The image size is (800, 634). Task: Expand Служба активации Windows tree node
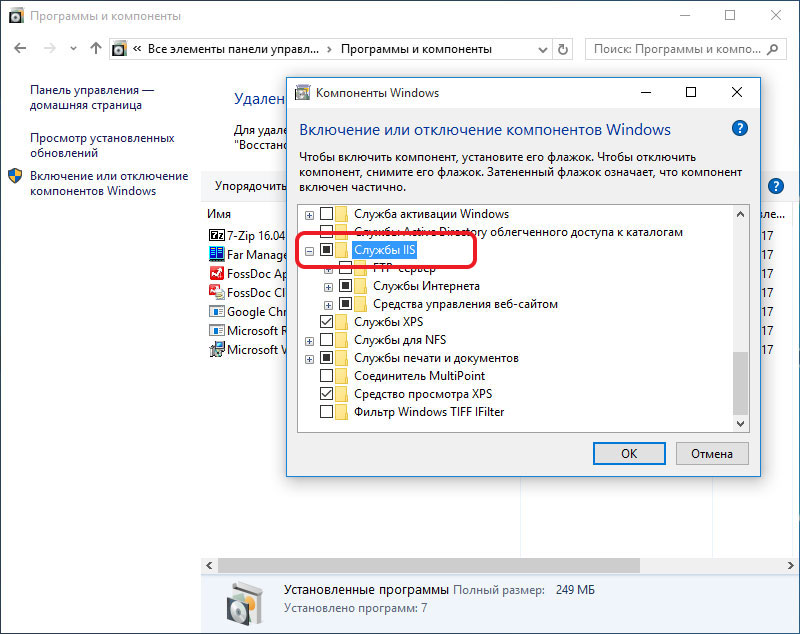(309, 215)
